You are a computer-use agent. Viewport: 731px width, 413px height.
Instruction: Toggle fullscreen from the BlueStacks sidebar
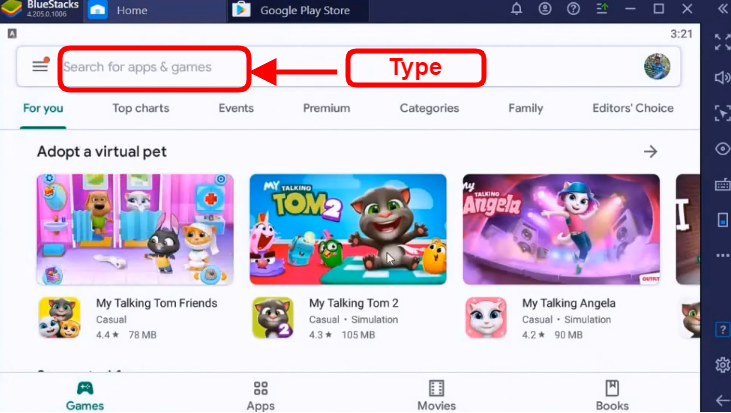tap(722, 41)
